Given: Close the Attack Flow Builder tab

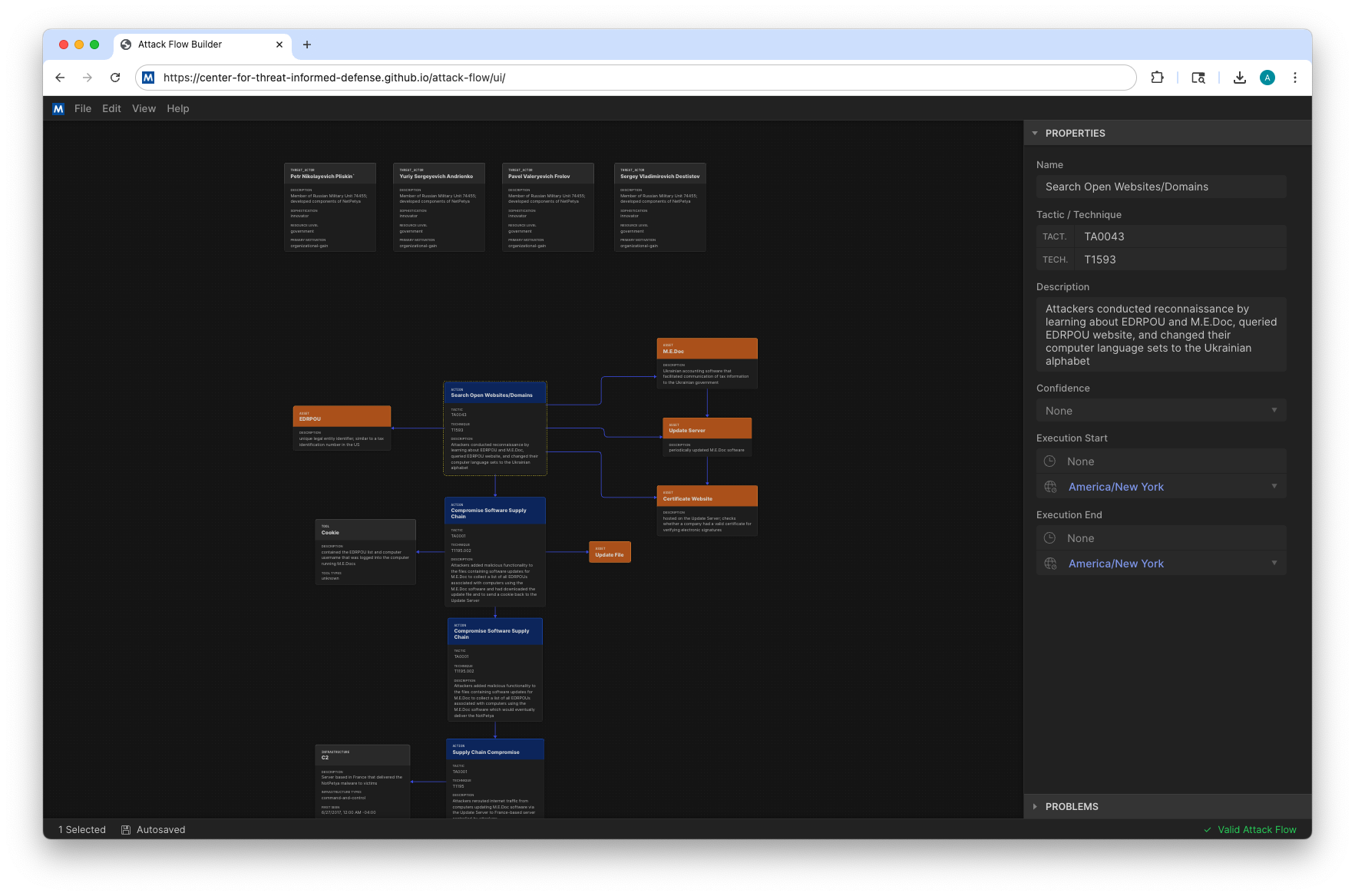Looking at the screenshot, I should point(279,45).
